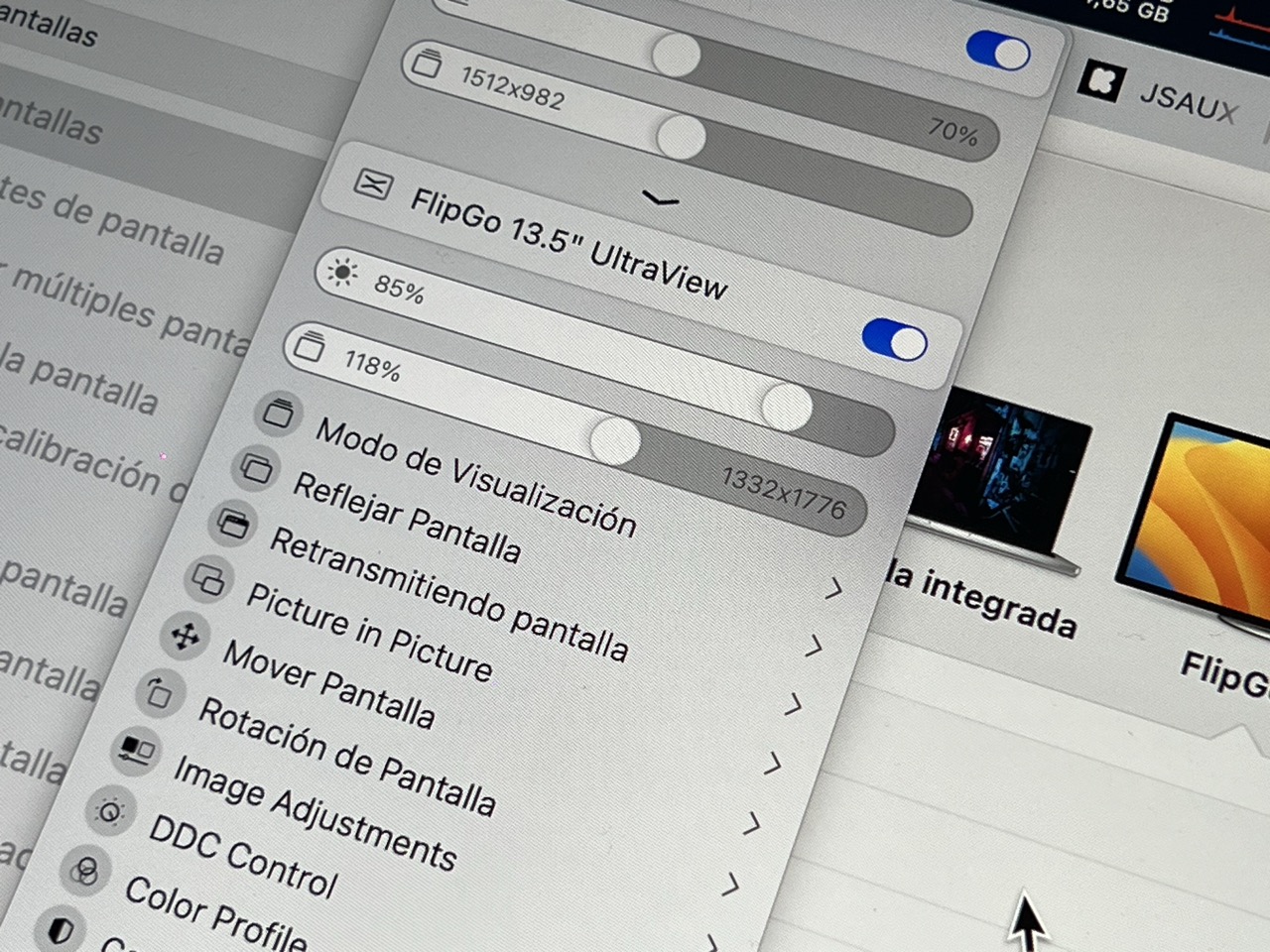The image size is (1270, 952).
Task: Open the Reflejar Pantalla menu entry
Action: [x=408, y=517]
